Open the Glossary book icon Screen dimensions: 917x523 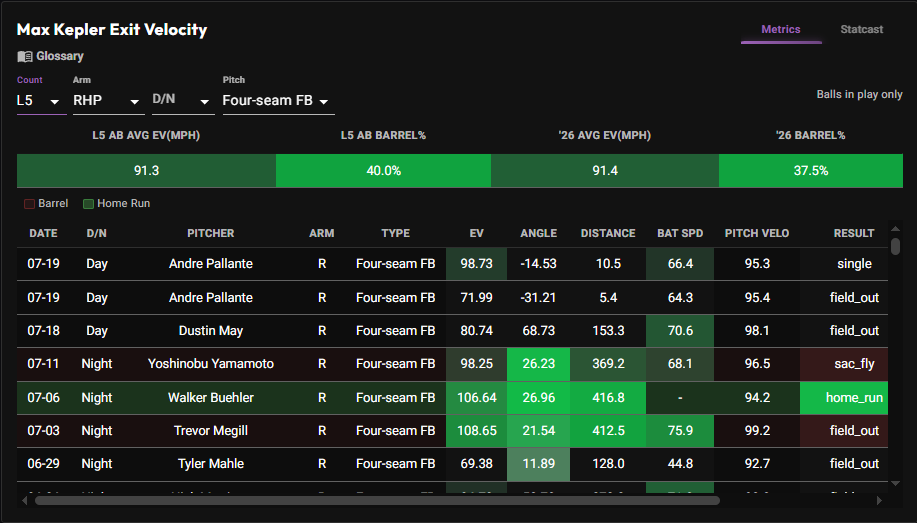(x=25, y=56)
